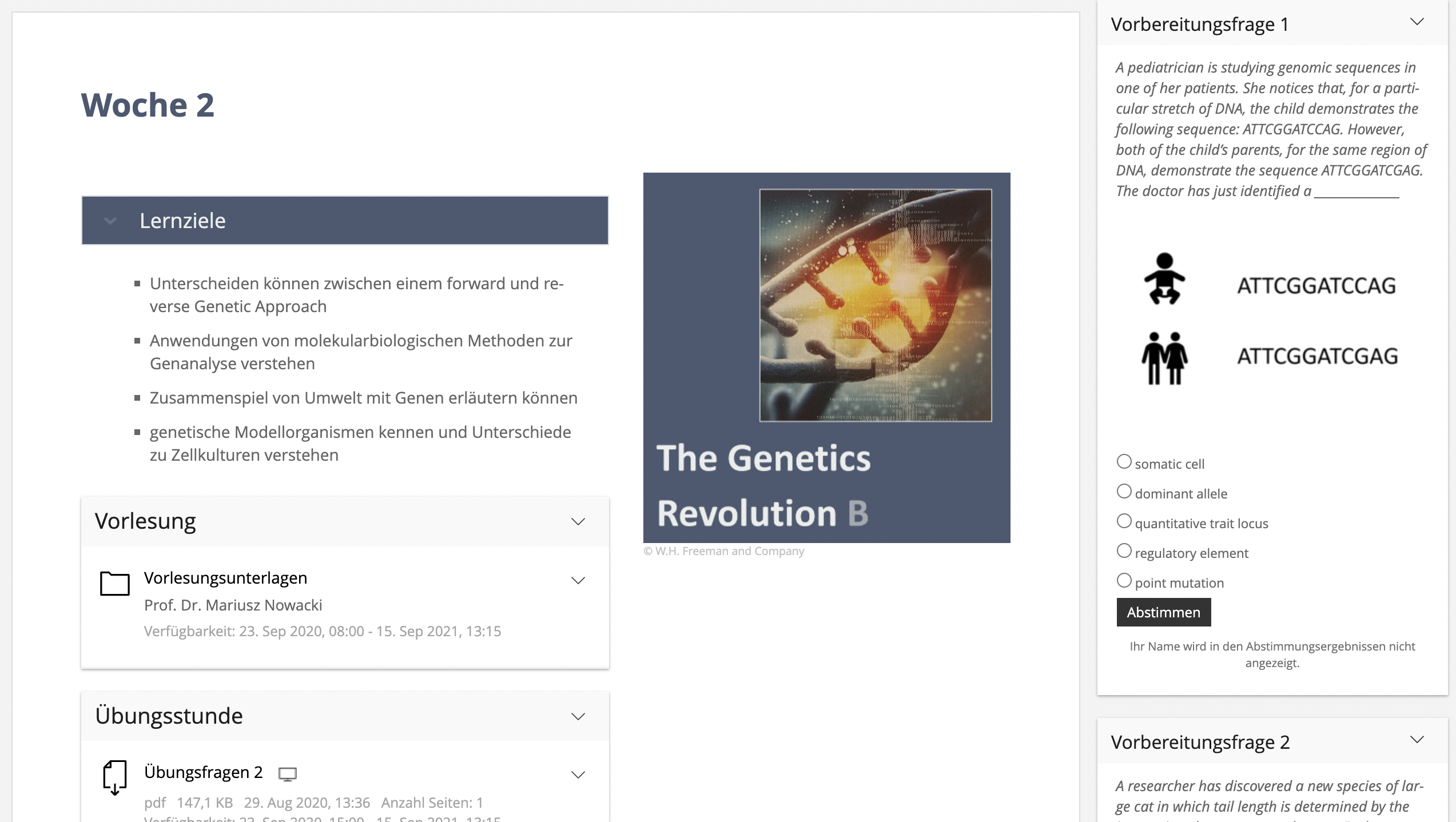Select 'point mutation' as the answer

coord(1124,581)
